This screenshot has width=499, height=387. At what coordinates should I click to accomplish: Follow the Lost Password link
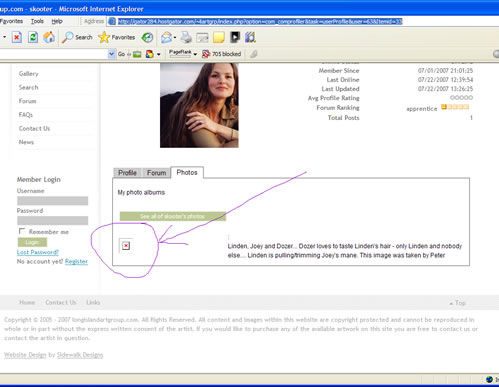pyautogui.click(x=38, y=252)
